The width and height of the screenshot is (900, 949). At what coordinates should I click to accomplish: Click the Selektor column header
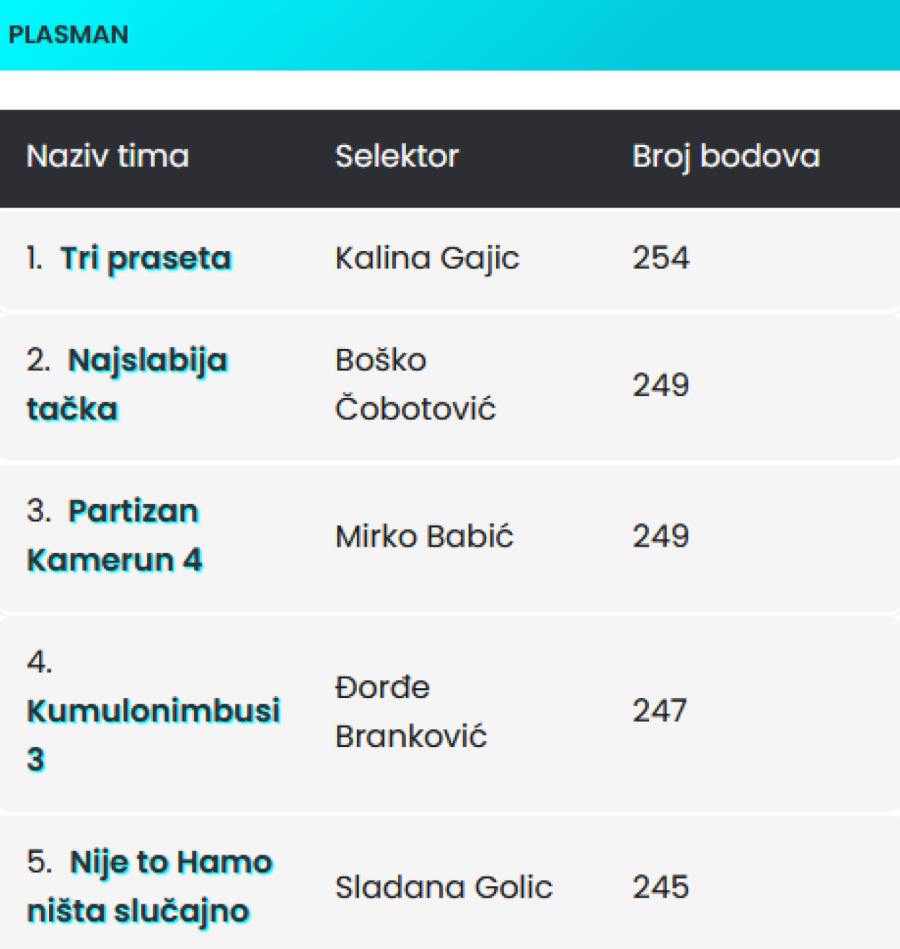click(x=397, y=157)
